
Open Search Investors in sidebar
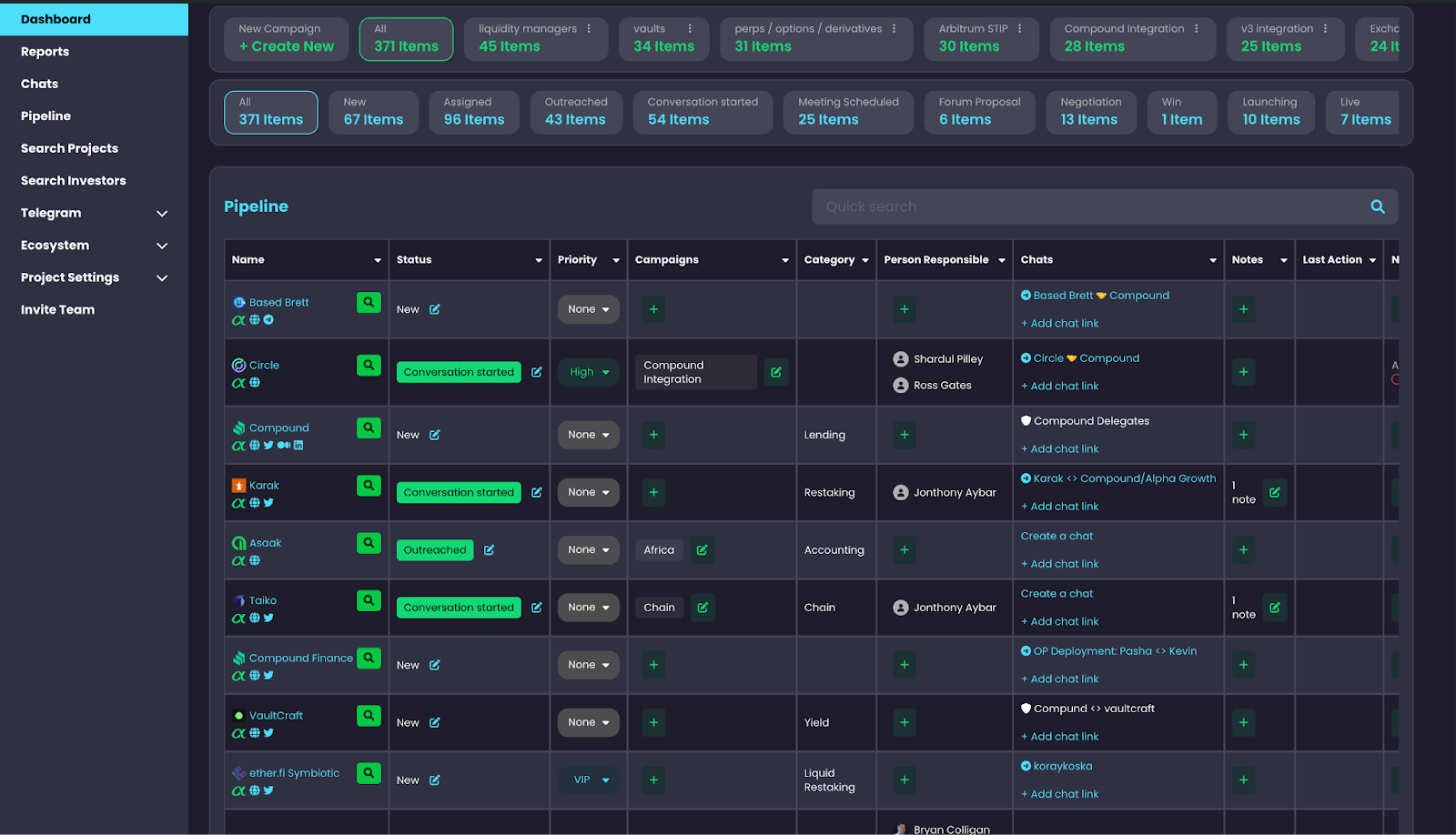[x=74, y=180]
